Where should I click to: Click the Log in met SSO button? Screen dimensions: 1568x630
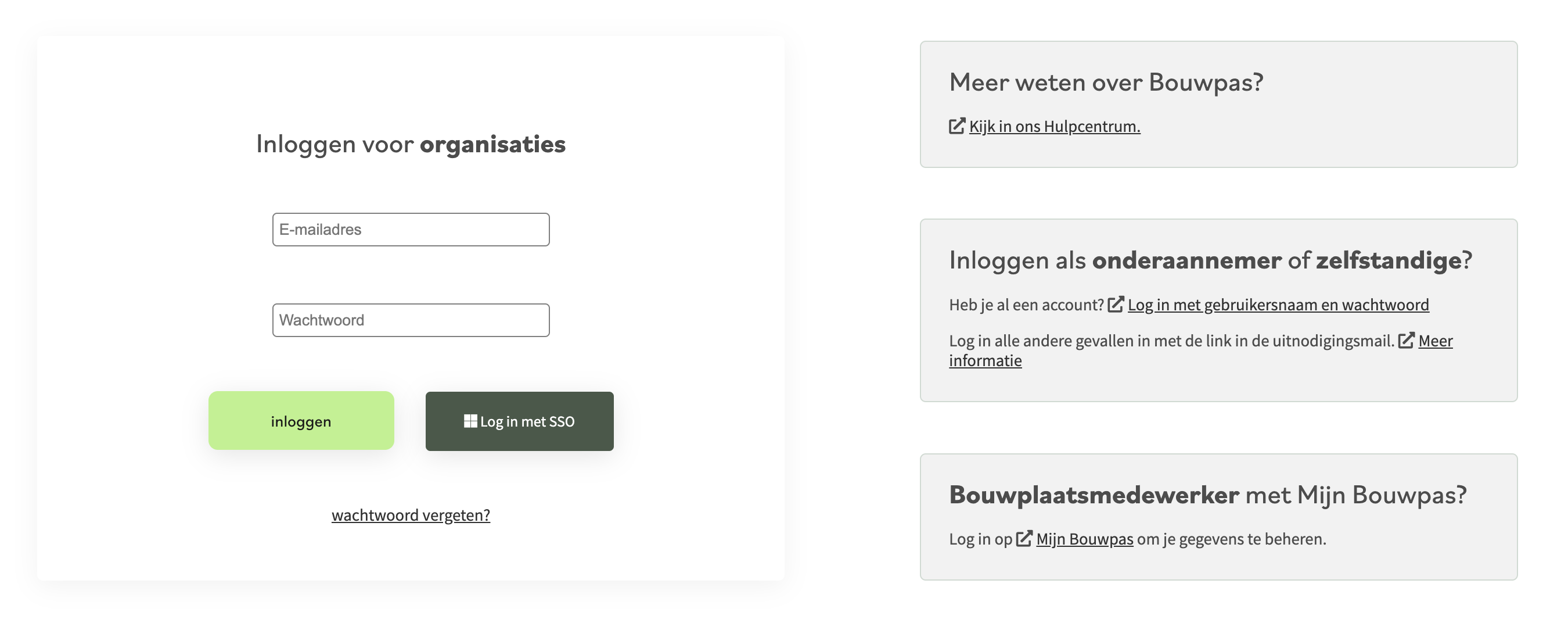point(519,421)
